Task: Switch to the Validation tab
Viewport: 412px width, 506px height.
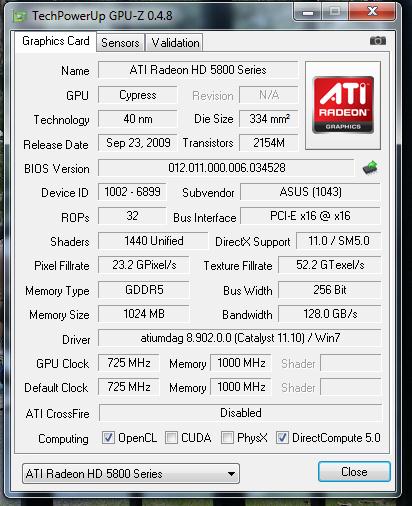Action: [175, 43]
